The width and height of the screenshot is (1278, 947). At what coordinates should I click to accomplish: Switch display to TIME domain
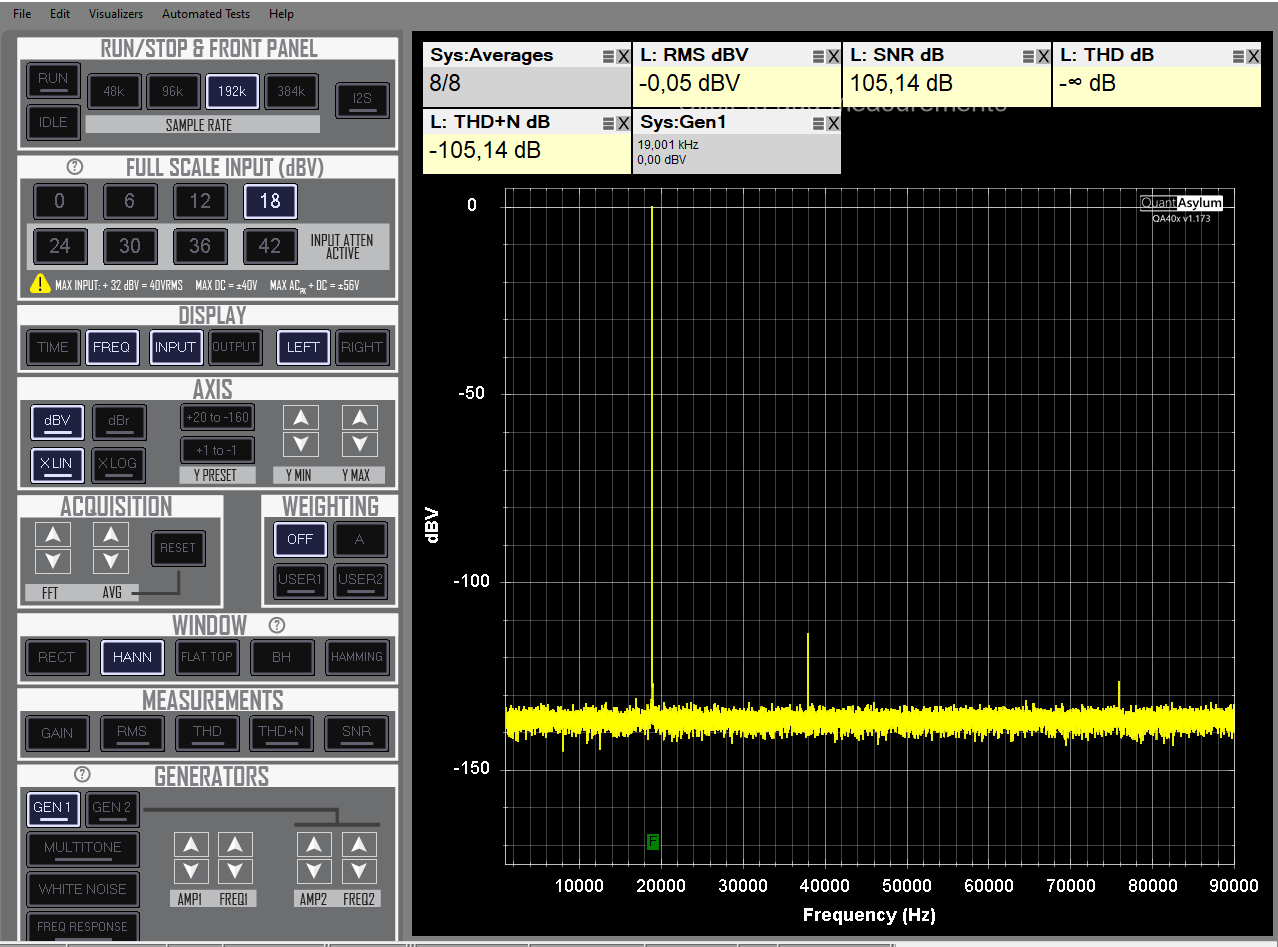pyautogui.click(x=53, y=347)
